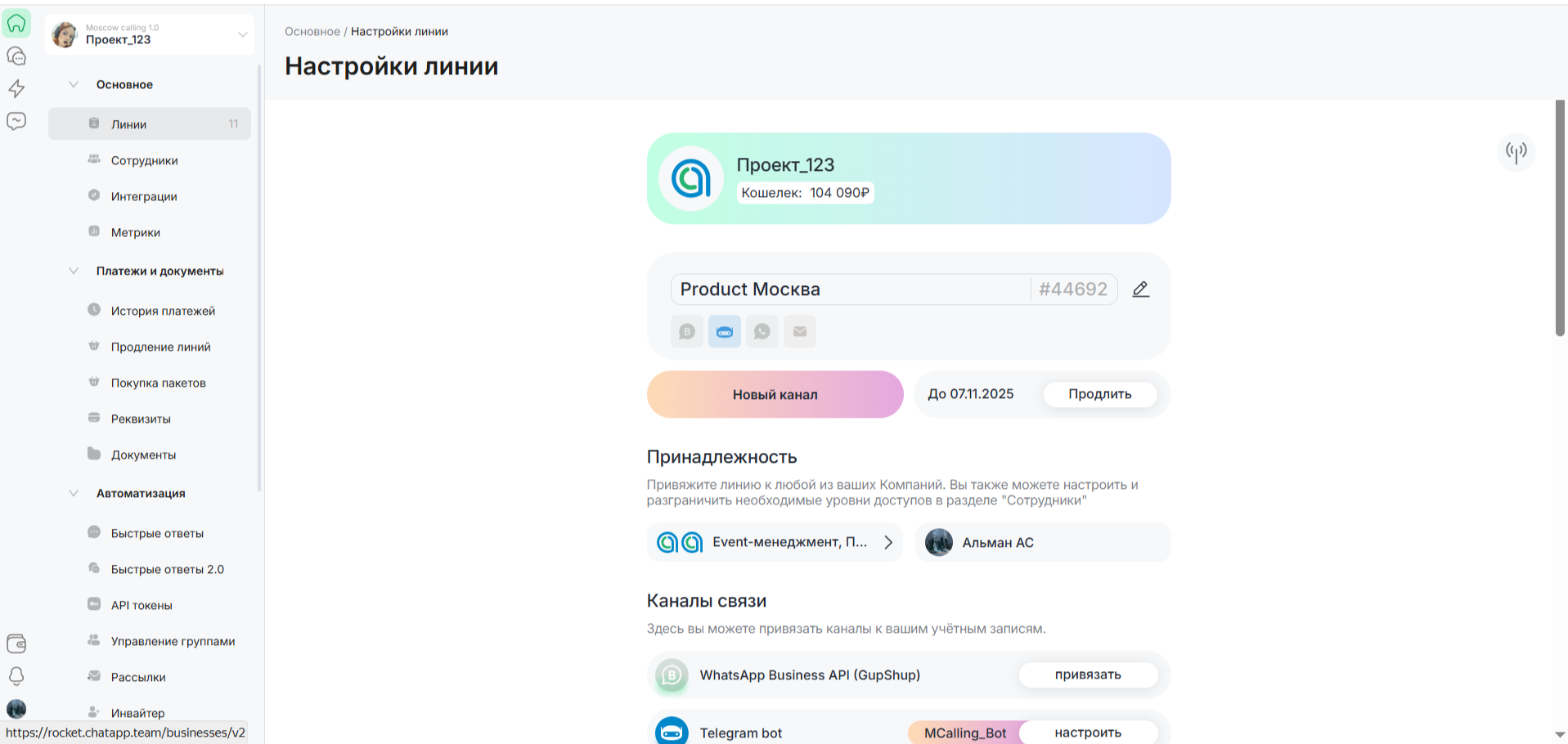Click the Основное breadcrumb link
The image size is (1568, 744).
(312, 31)
